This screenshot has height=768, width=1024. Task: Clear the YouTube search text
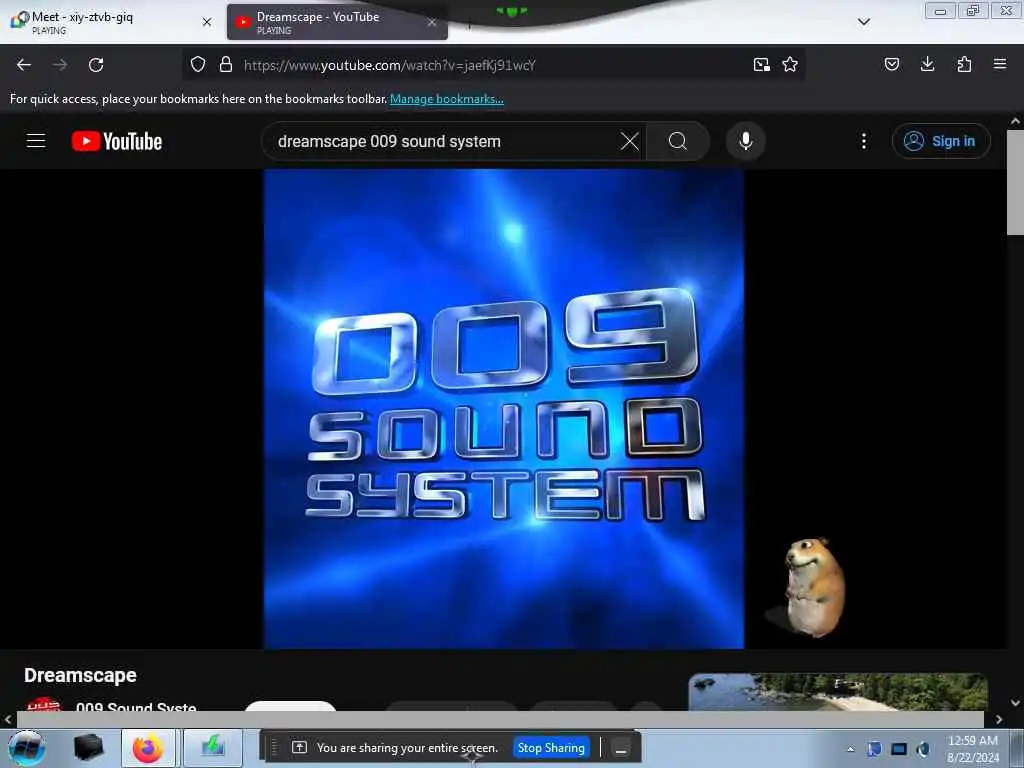(630, 141)
